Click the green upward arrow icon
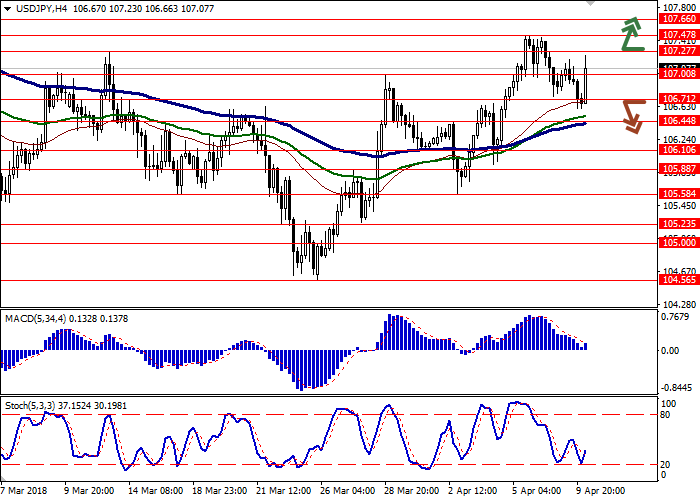Image resolution: width=700 pixels, height=500 pixels. click(x=630, y=35)
